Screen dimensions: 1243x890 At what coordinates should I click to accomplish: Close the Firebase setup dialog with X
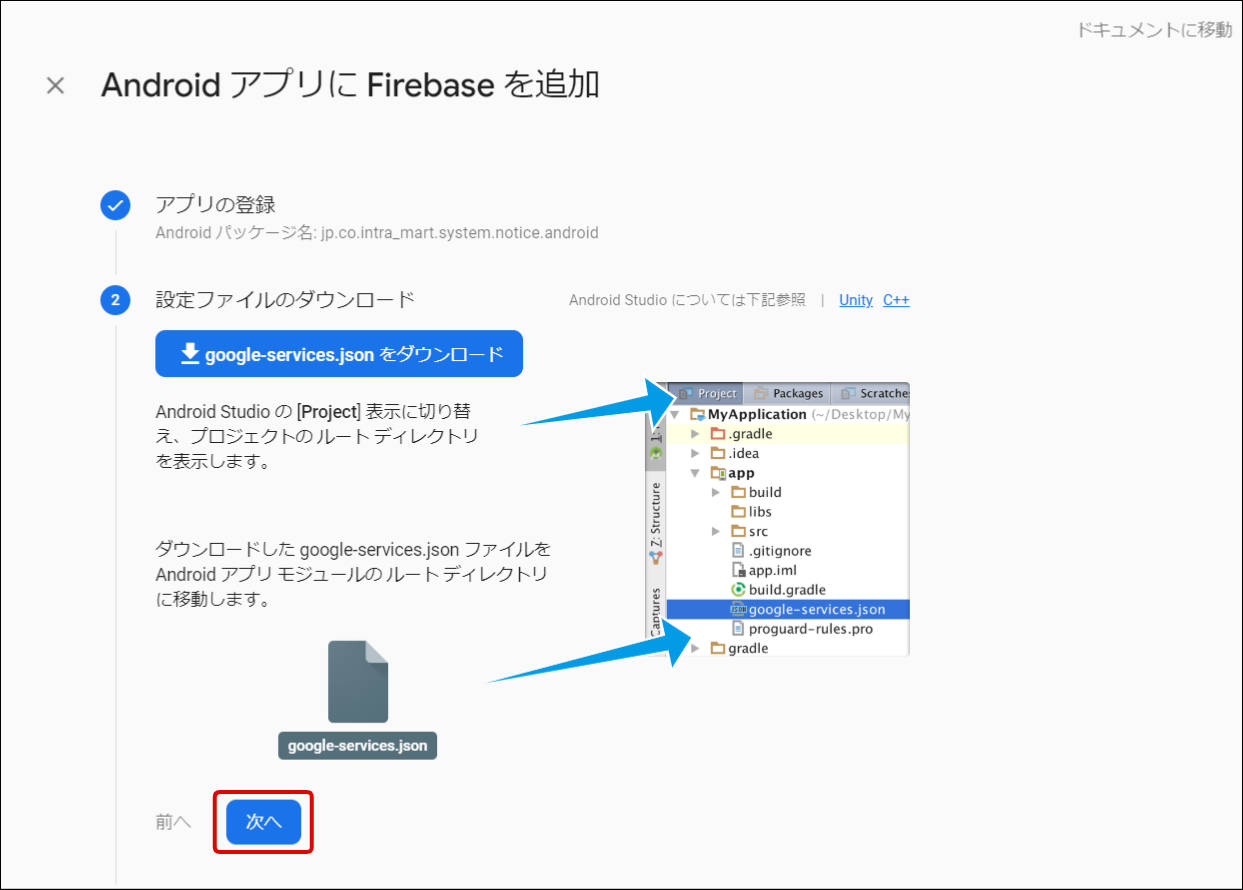(56, 86)
